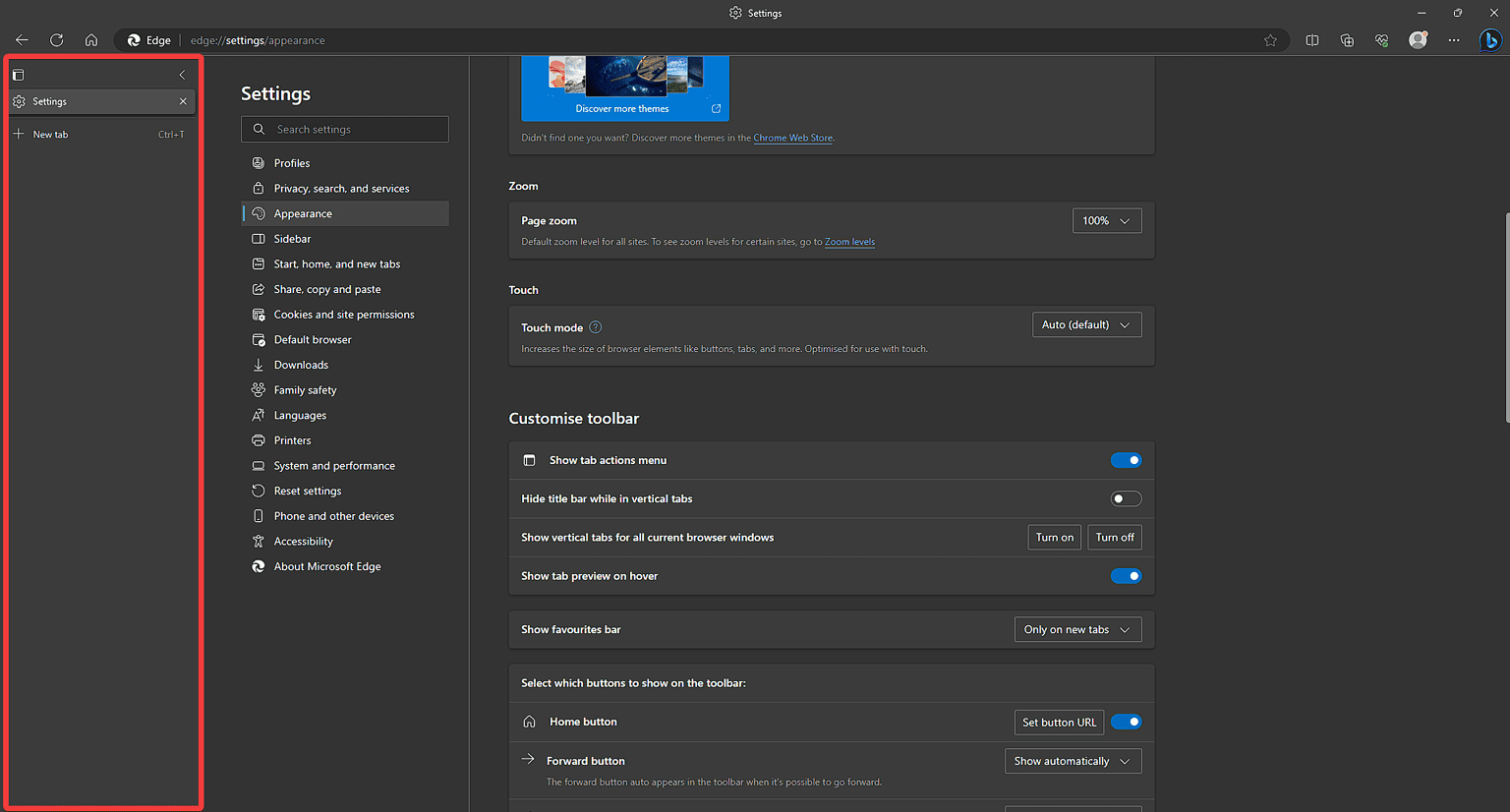Collapse the vertical tabs pane
Image resolution: width=1510 pixels, height=812 pixels.
182,75
